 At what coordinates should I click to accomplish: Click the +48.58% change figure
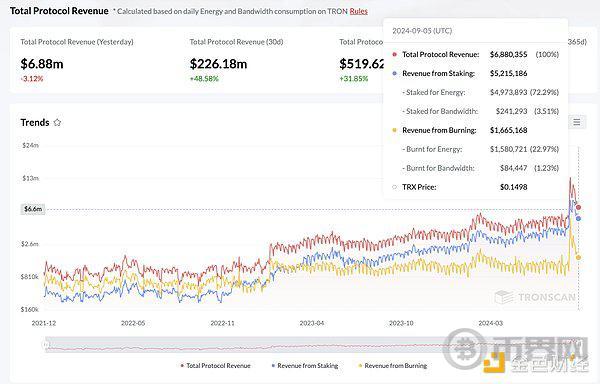[204, 79]
